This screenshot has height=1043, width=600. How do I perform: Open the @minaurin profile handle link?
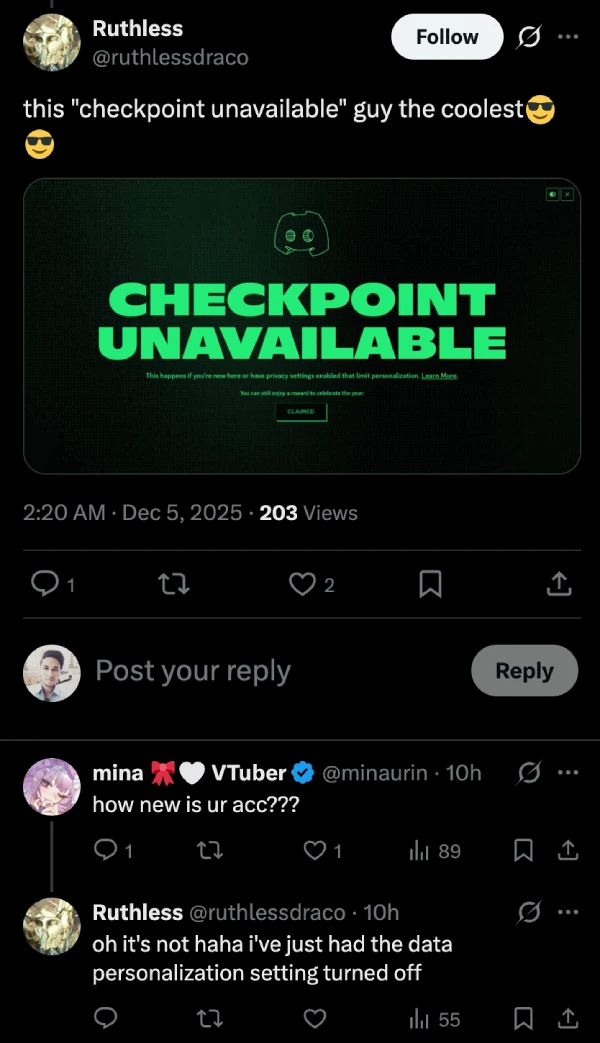[375, 773]
